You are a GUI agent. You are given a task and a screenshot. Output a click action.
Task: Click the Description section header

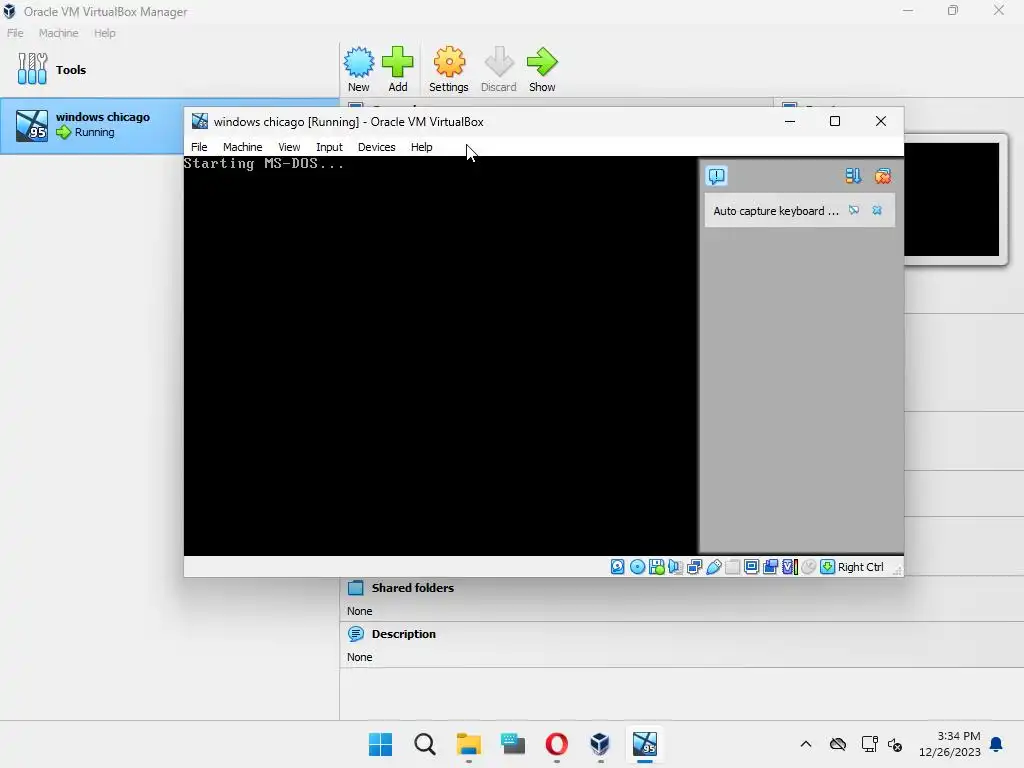coord(404,634)
